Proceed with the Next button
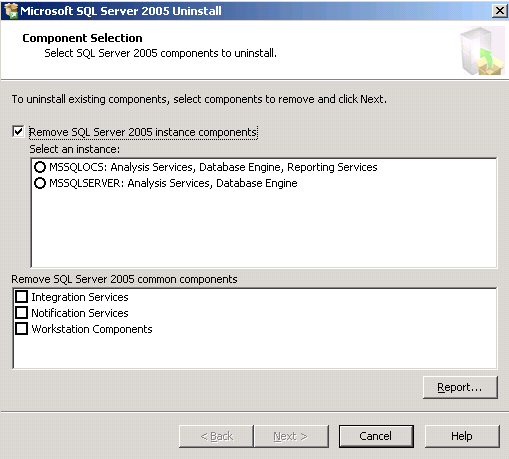Image resolution: width=509 pixels, height=459 pixels. coord(291,436)
